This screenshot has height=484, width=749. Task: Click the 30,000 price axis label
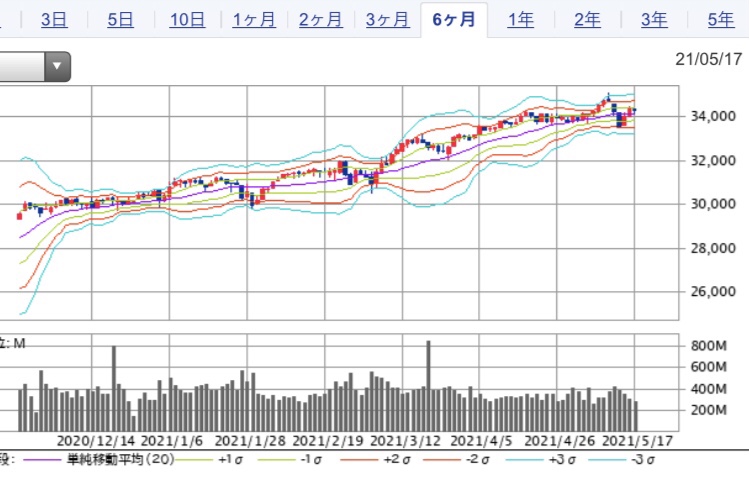tap(713, 204)
